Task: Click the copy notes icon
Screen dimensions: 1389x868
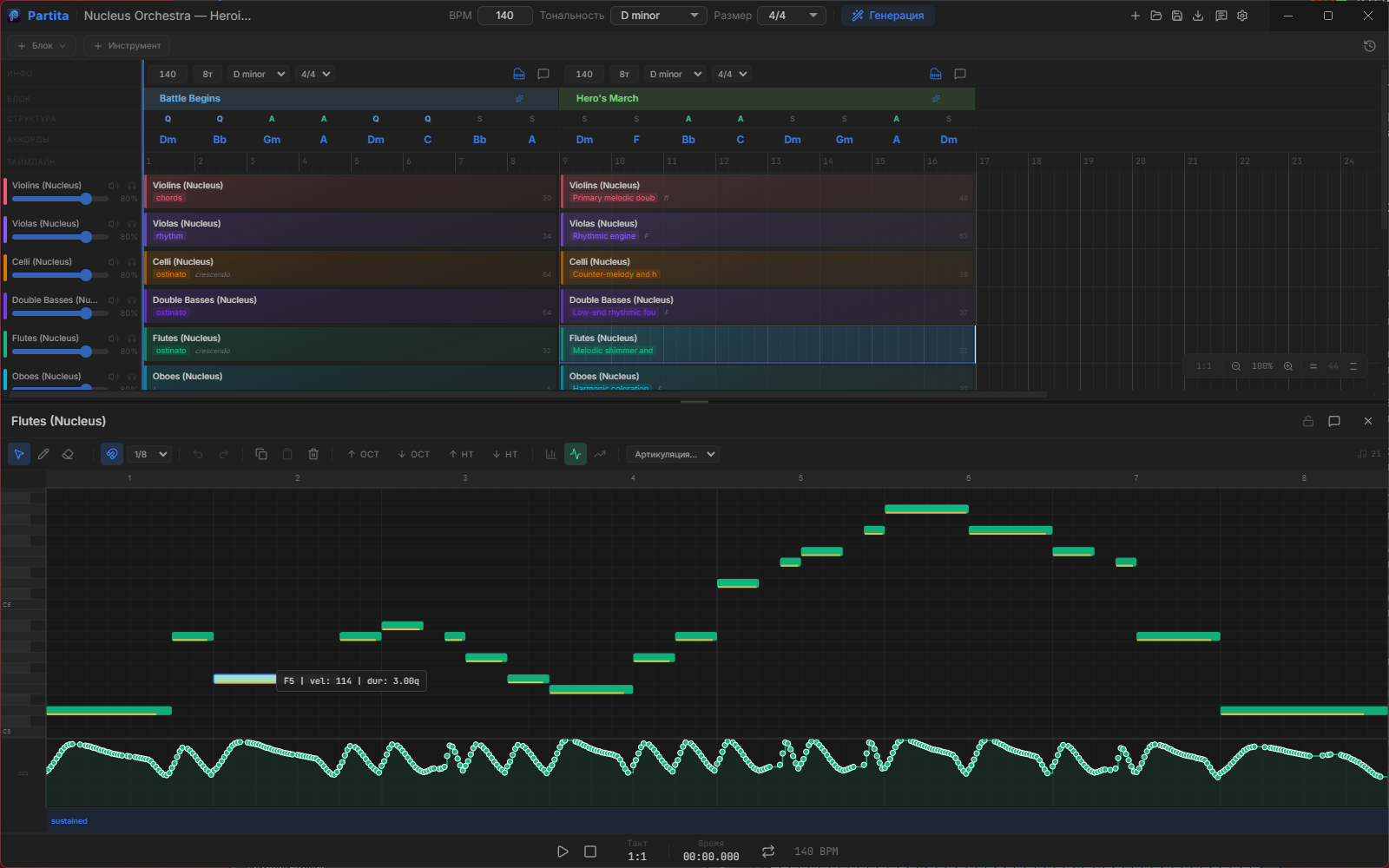Action: click(260, 454)
